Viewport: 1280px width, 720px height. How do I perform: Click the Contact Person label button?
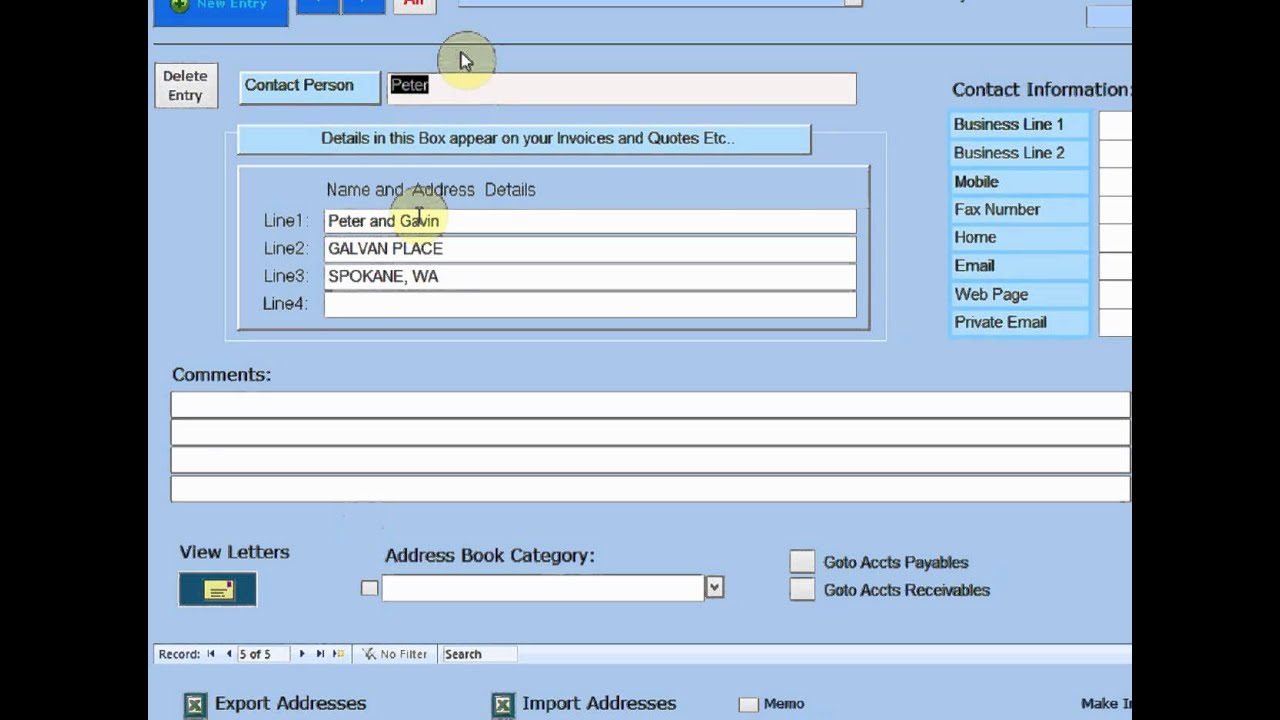(310, 87)
